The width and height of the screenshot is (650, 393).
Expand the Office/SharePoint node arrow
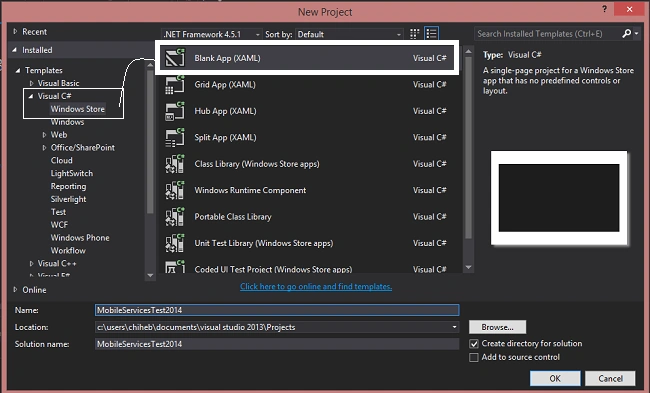[44, 148]
